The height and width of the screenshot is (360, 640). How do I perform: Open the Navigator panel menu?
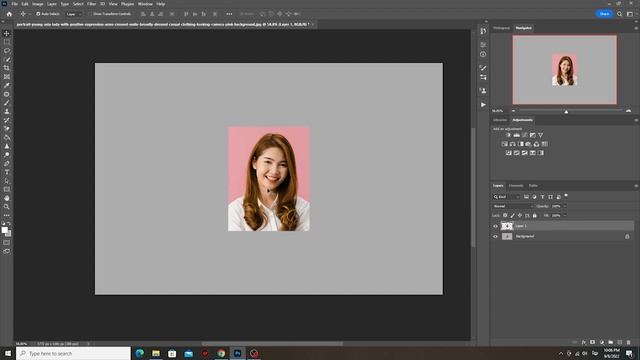(636, 28)
